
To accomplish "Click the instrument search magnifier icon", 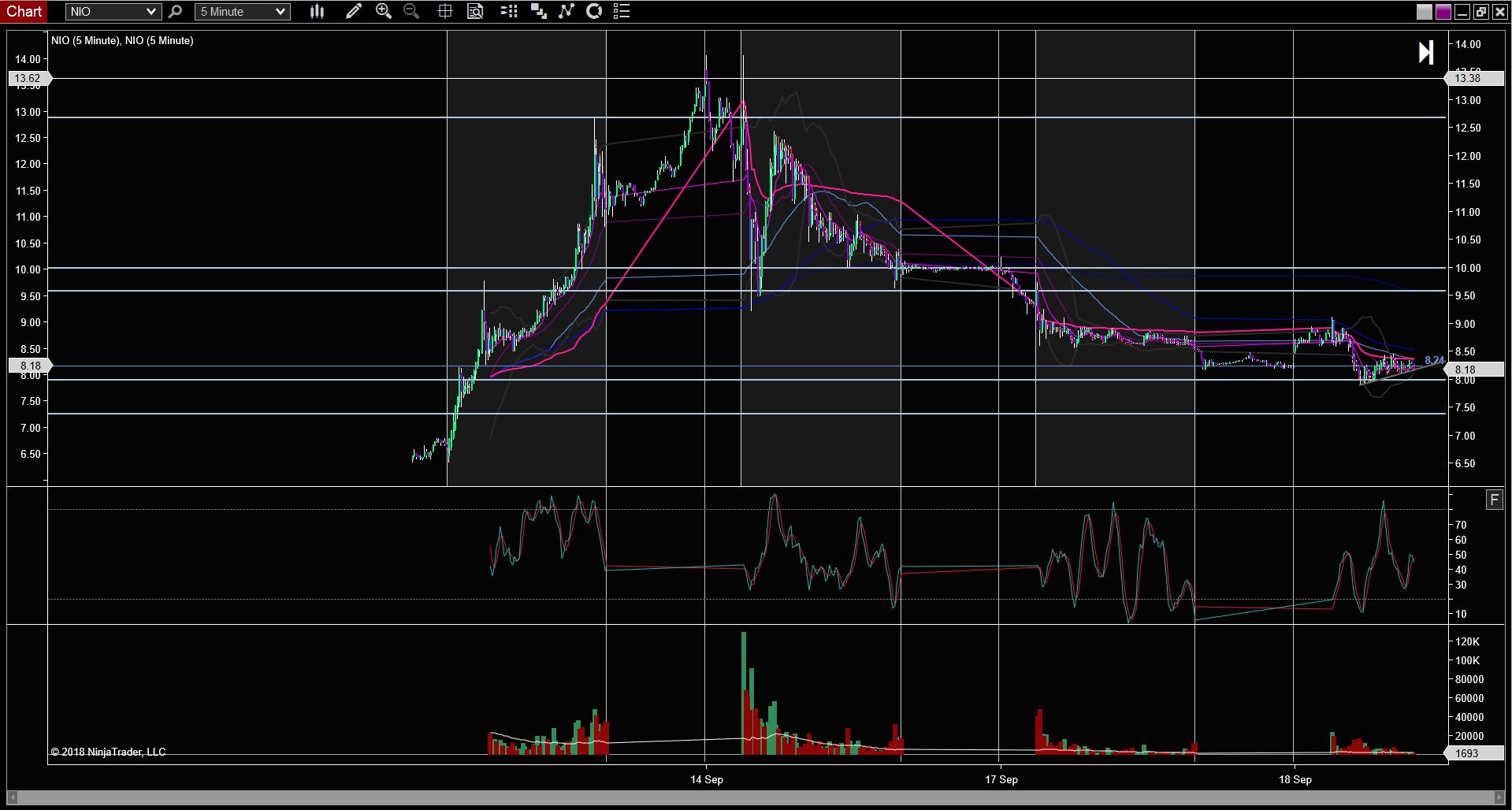I will tap(176, 12).
